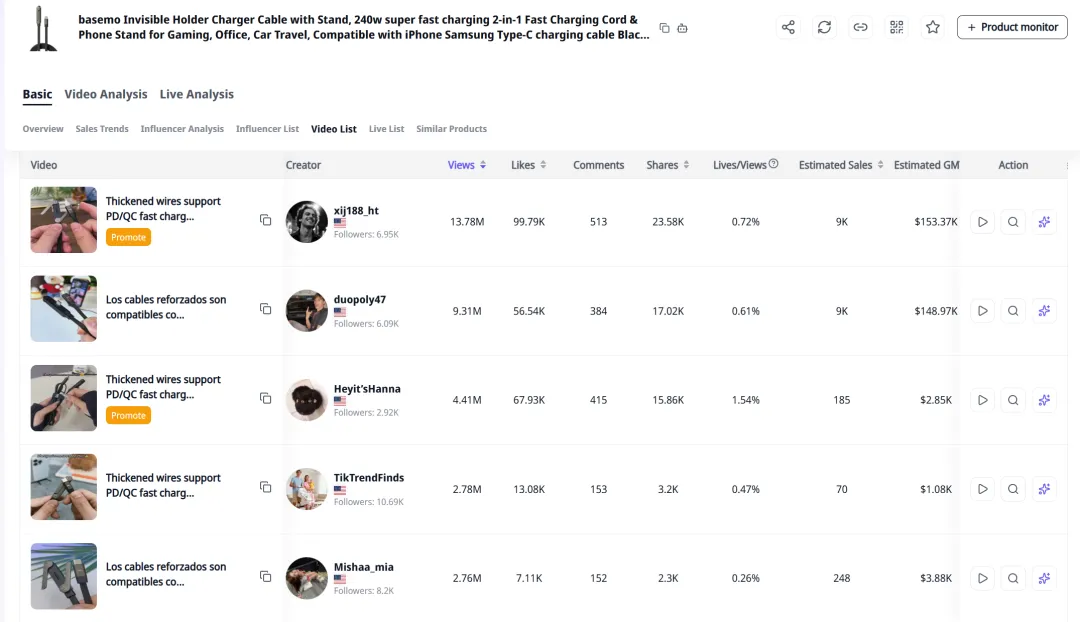Click the Promote badge on Heyit'sHanna's video
This screenshot has width=1080, height=622.
click(x=128, y=415)
